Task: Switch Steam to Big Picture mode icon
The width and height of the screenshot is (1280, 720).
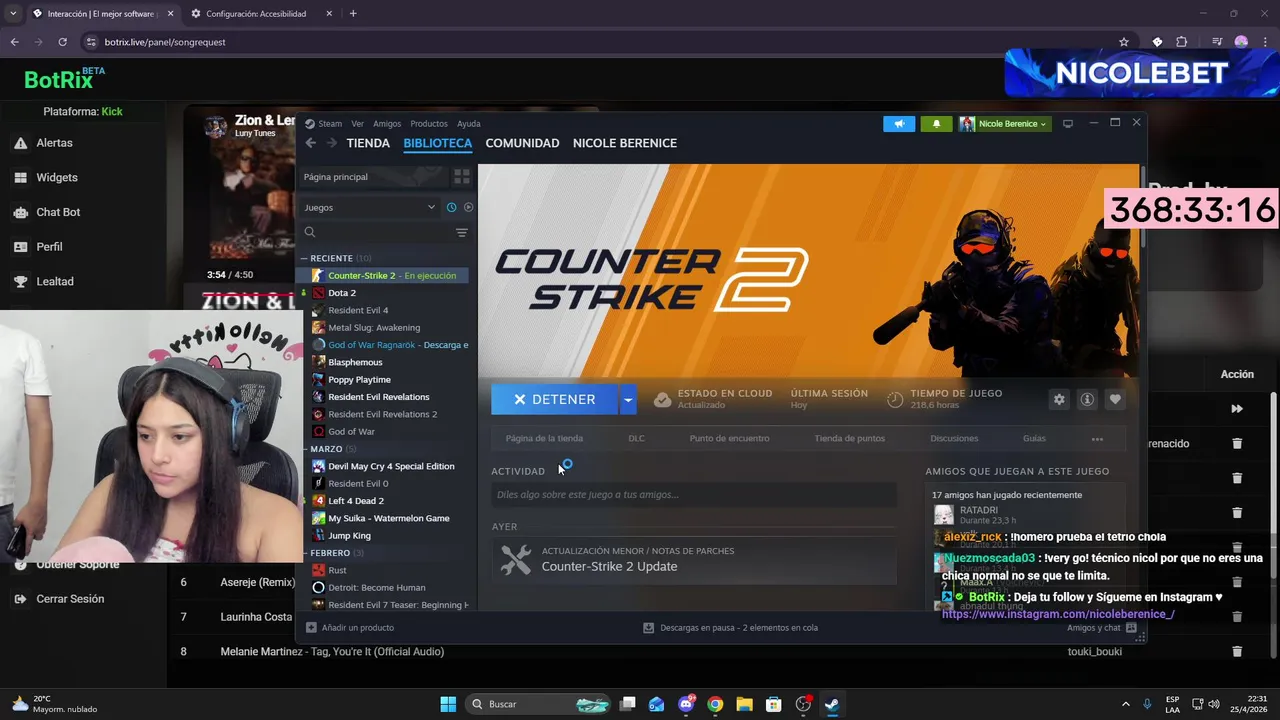Action: 1068,124
